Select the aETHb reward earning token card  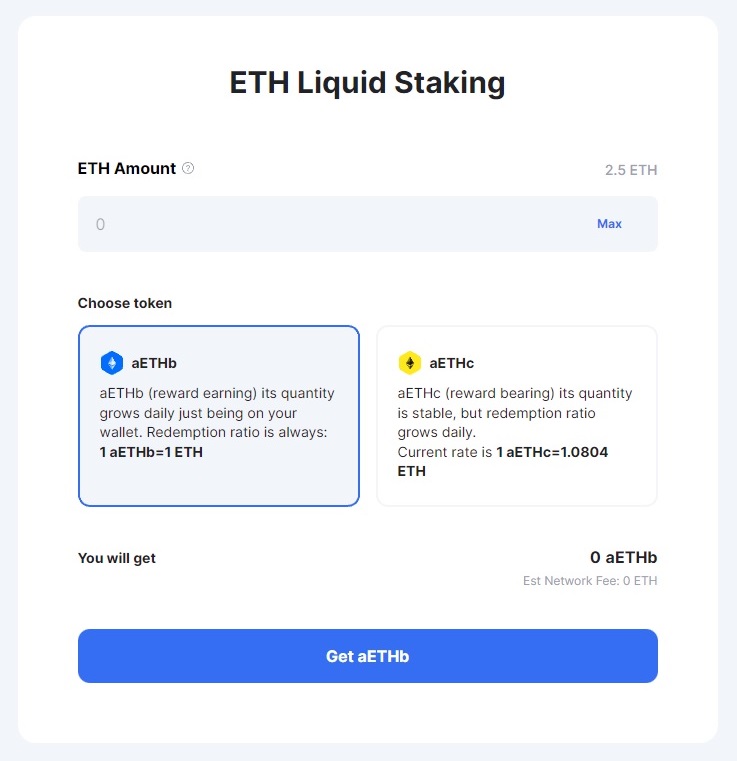pos(218,416)
